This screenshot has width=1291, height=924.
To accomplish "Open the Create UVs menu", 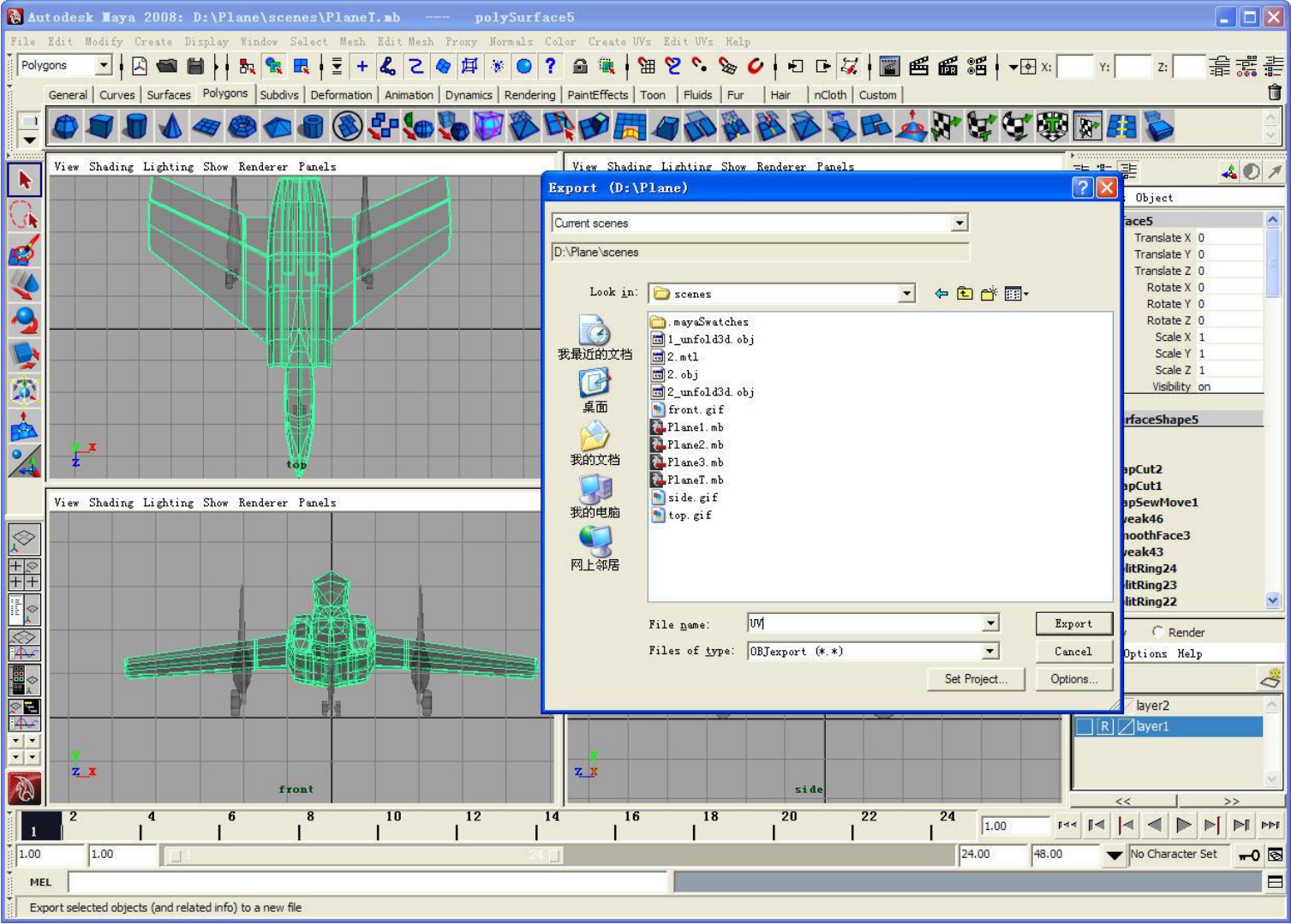I will [x=619, y=41].
